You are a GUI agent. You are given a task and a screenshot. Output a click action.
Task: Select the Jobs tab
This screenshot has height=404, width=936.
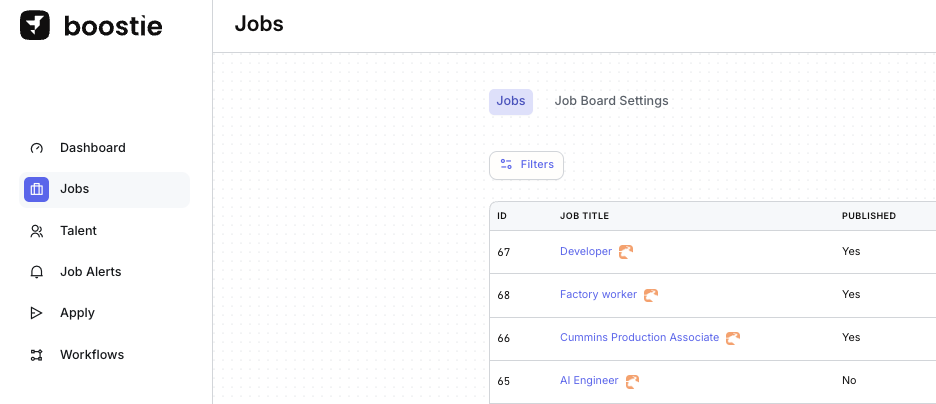pos(511,101)
